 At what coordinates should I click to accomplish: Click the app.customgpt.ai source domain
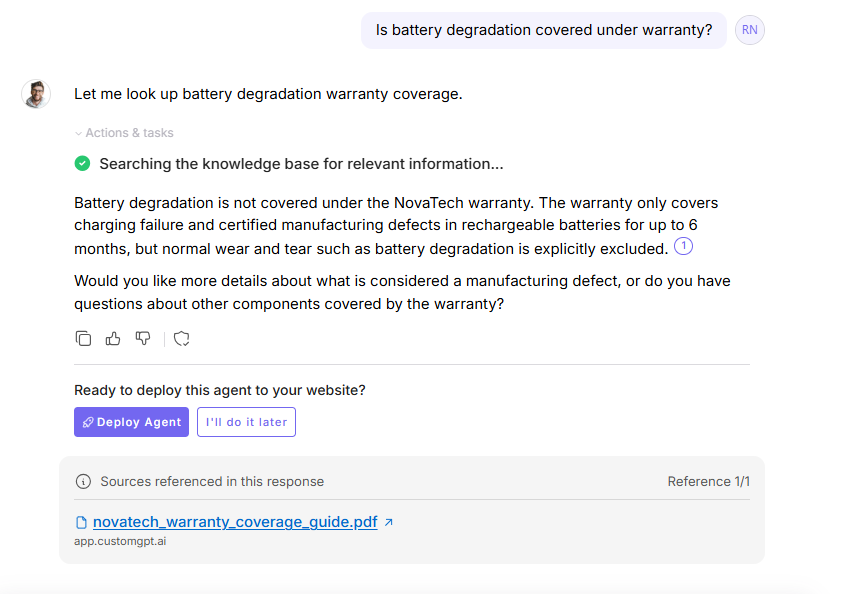[120, 541]
